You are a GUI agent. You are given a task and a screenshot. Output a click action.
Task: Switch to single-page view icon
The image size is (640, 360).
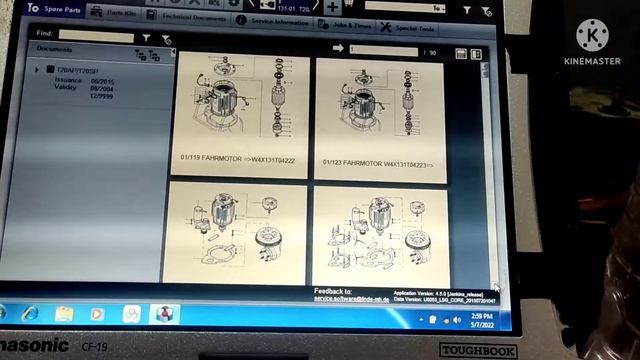point(461,53)
